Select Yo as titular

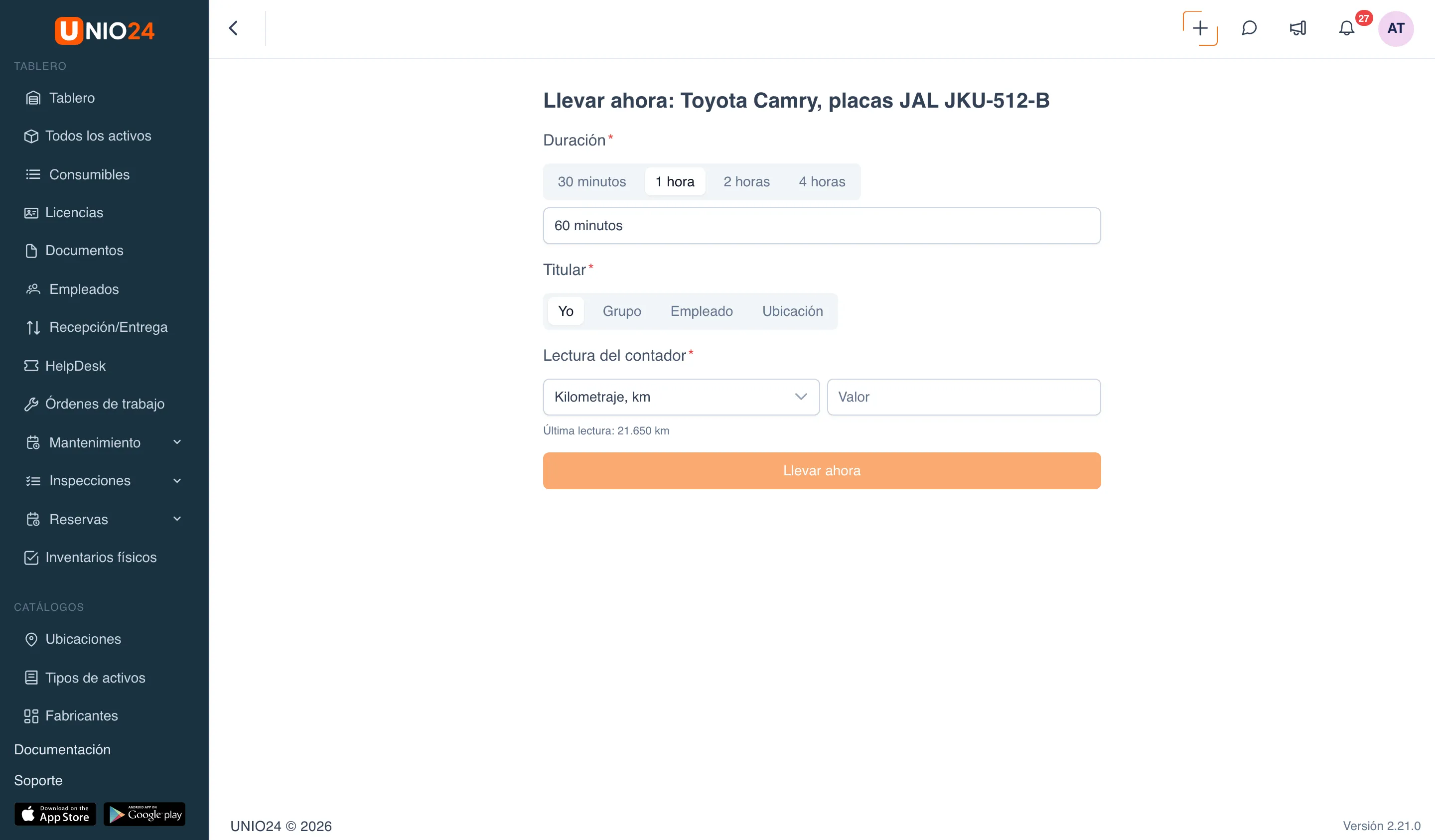pyautogui.click(x=566, y=311)
